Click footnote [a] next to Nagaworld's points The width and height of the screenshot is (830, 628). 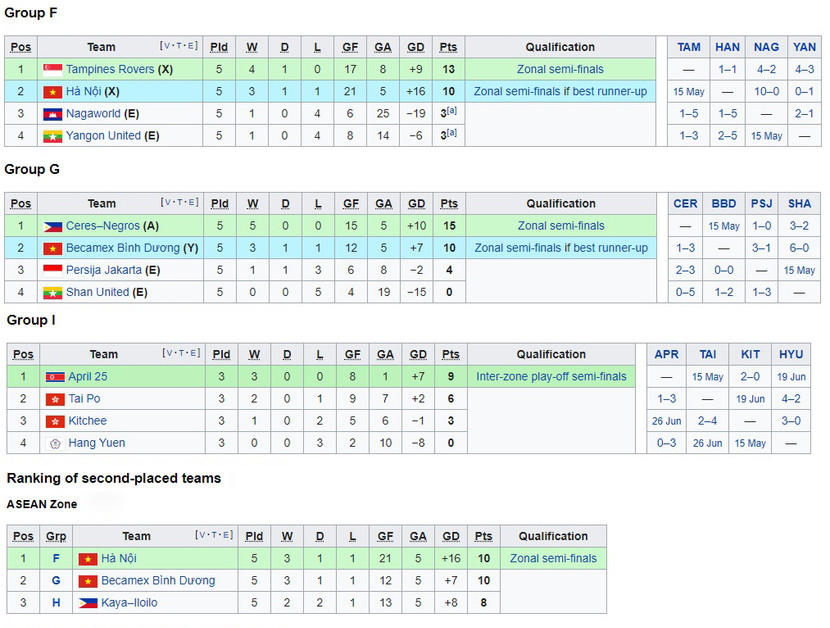click(x=452, y=111)
